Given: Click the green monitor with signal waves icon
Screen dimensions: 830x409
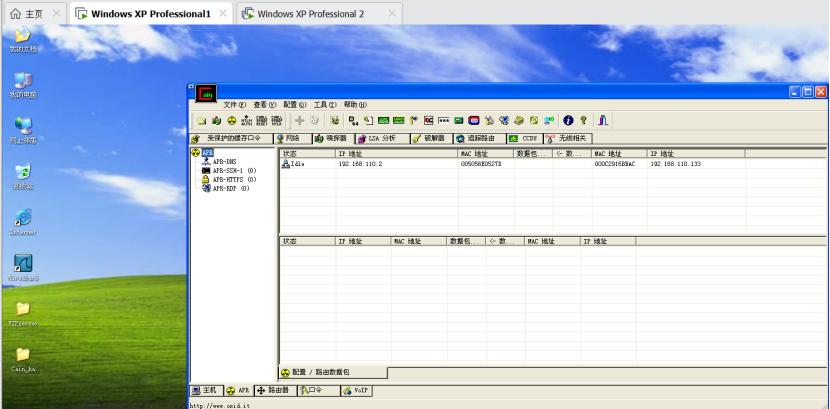Looking at the screenshot, I should [x=549, y=121].
